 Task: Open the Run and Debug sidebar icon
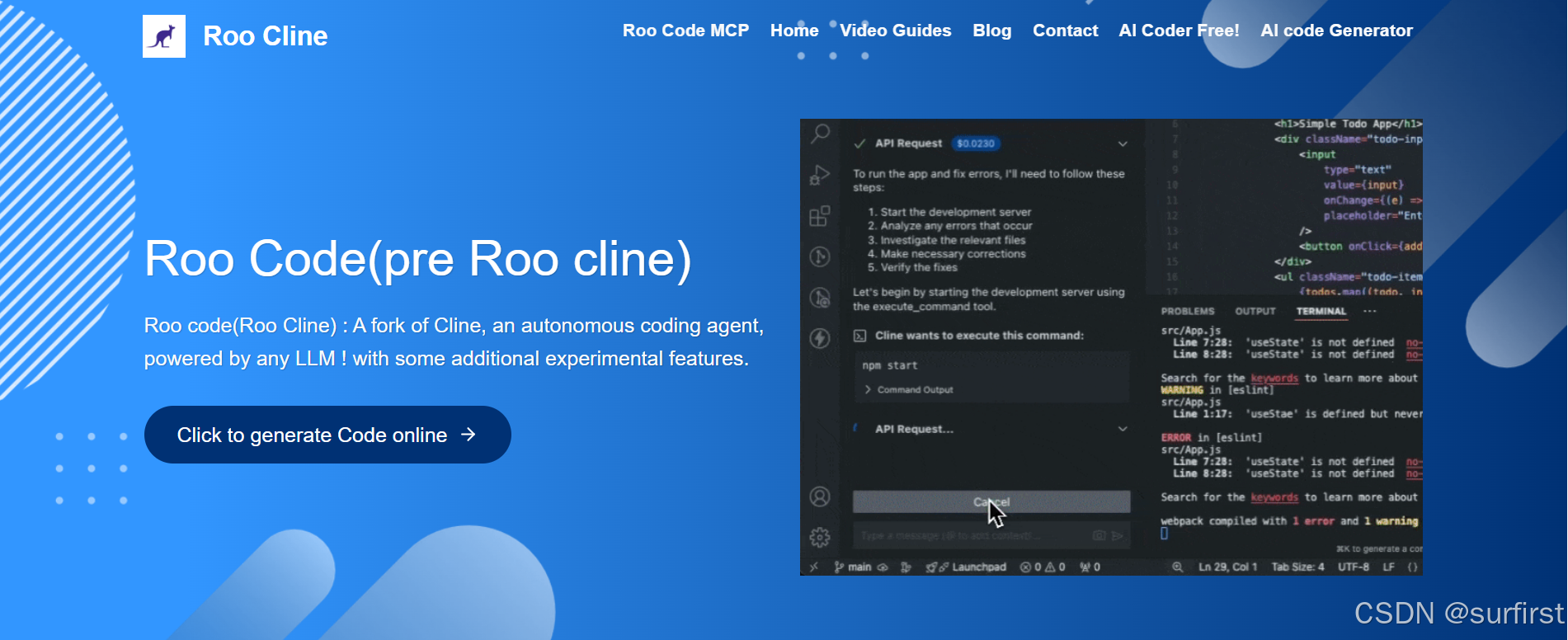(x=820, y=175)
